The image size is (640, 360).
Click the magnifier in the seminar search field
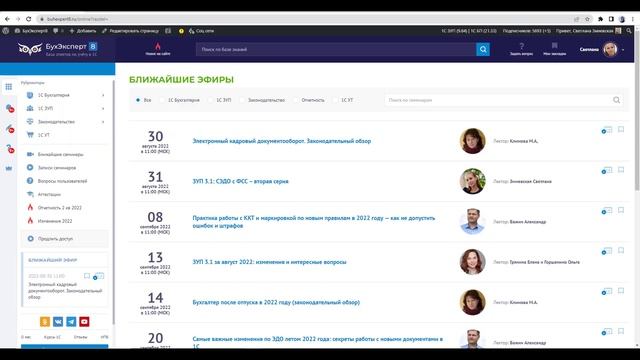point(616,100)
